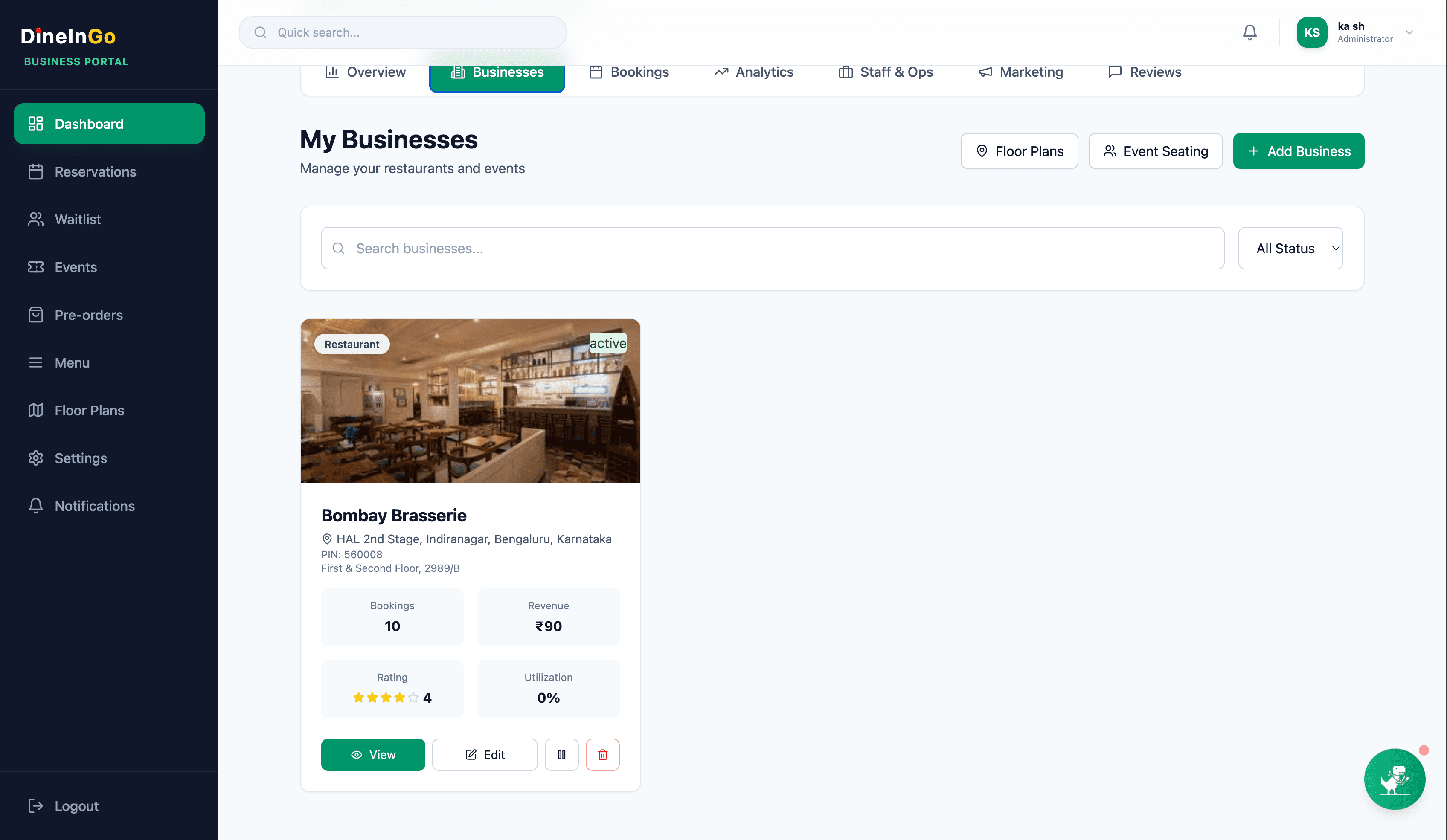The image size is (1447, 840).
Task: Click the Search businesses input field
Action: tap(772, 249)
